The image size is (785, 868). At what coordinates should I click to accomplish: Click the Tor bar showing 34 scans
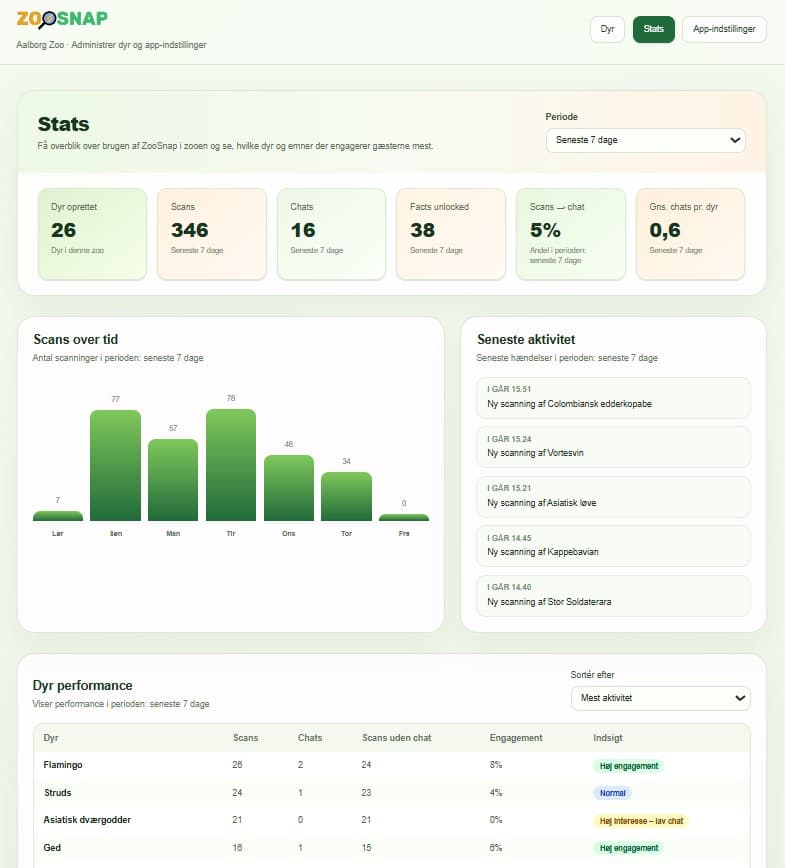point(346,497)
